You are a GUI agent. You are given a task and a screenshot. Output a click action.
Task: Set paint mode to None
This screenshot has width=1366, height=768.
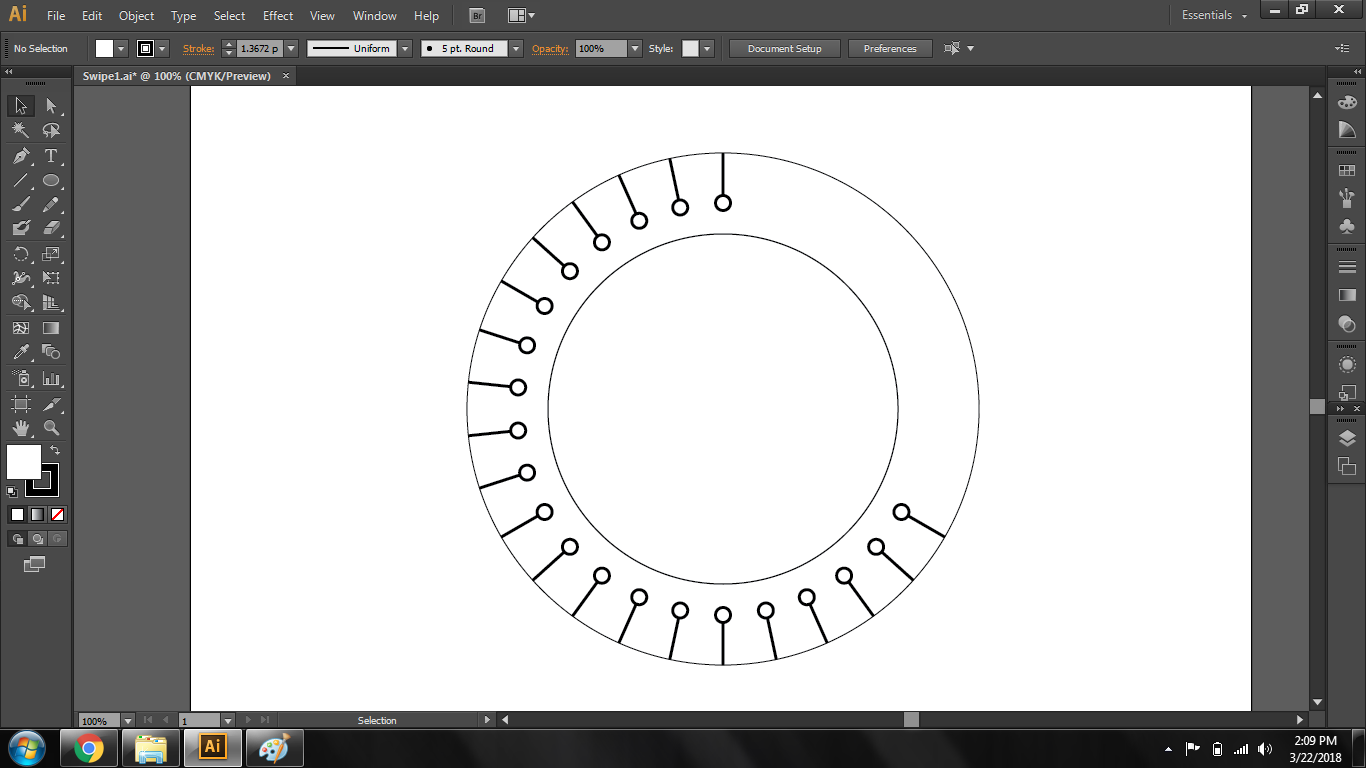pos(57,515)
